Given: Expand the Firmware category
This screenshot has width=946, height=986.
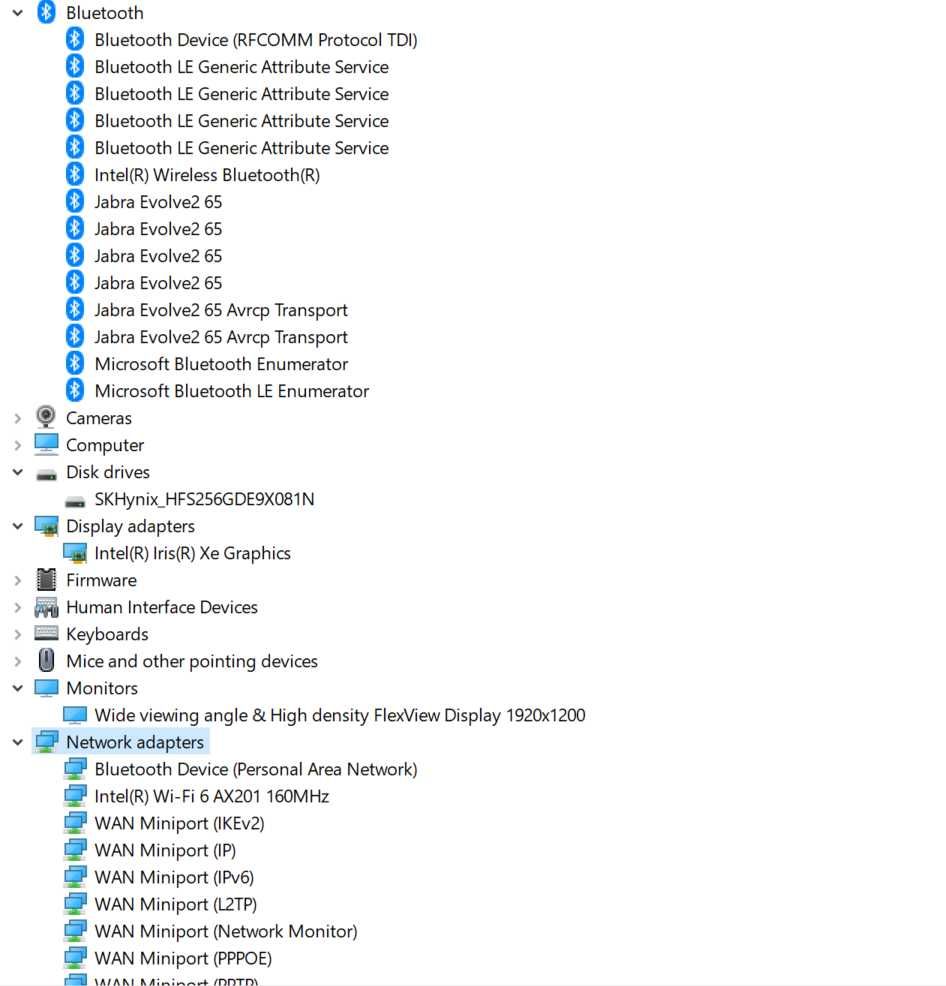Looking at the screenshot, I should point(18,580).
